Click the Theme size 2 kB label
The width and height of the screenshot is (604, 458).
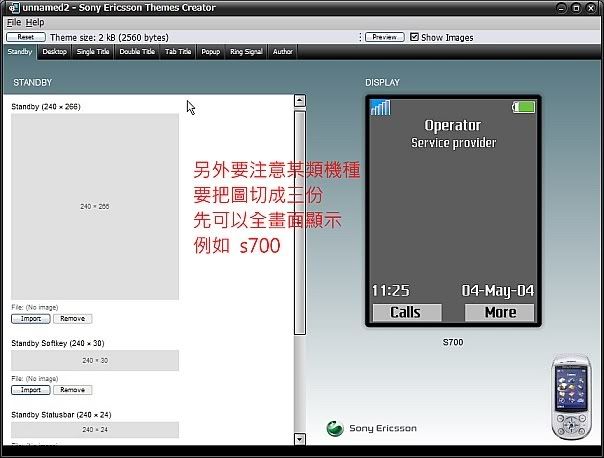point(109,37)
